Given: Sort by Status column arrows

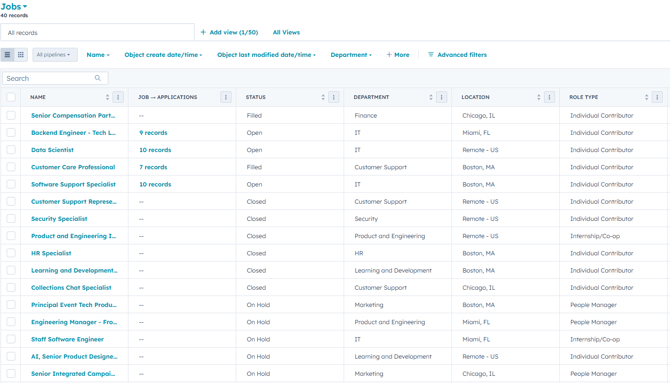Looking at the screenshot, I should click(x=323, y=97).
